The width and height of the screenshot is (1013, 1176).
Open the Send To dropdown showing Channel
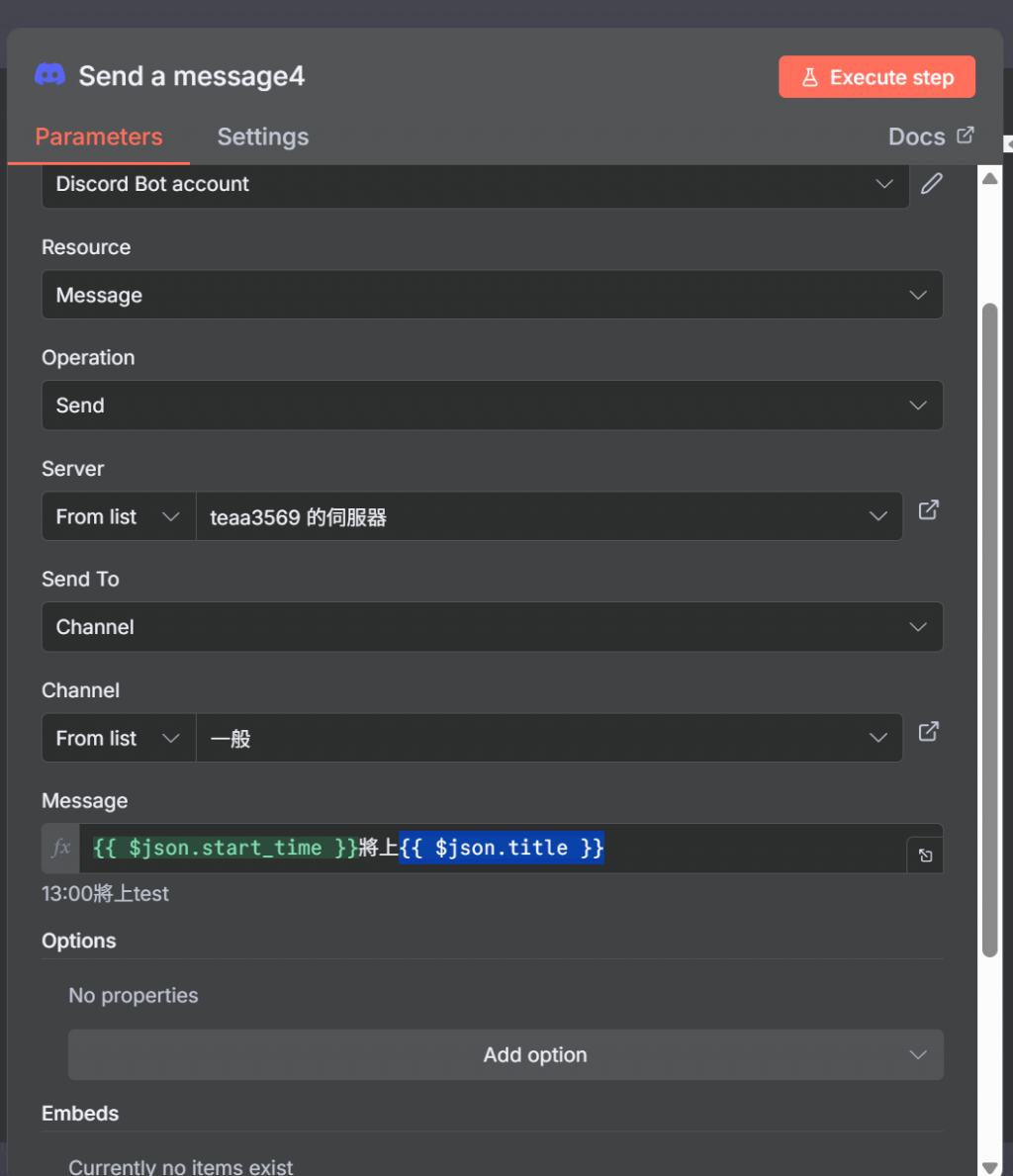(493, 626)
